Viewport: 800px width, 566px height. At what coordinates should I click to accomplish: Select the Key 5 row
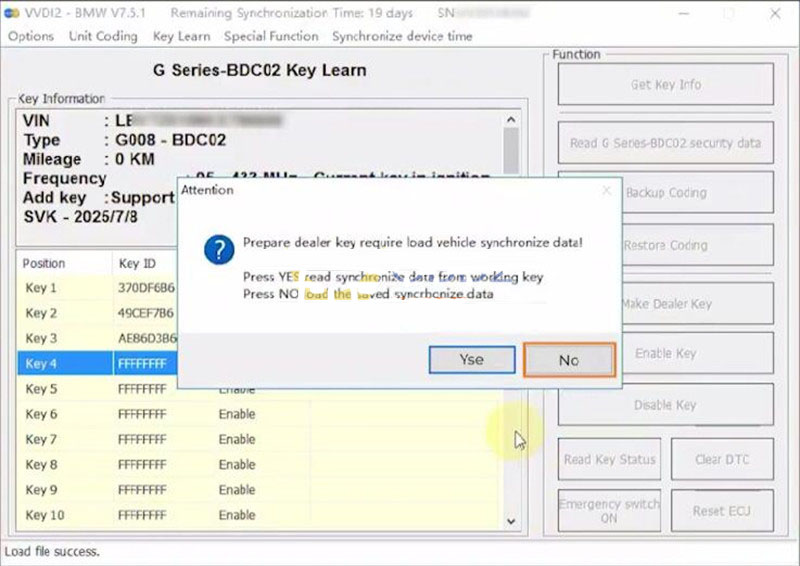259,389
